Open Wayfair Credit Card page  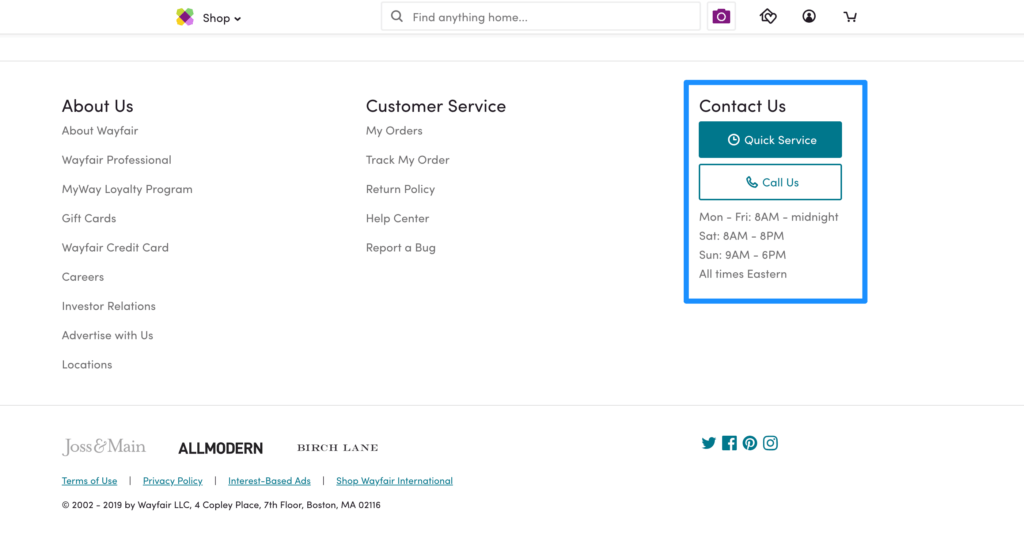pos(115,247)
